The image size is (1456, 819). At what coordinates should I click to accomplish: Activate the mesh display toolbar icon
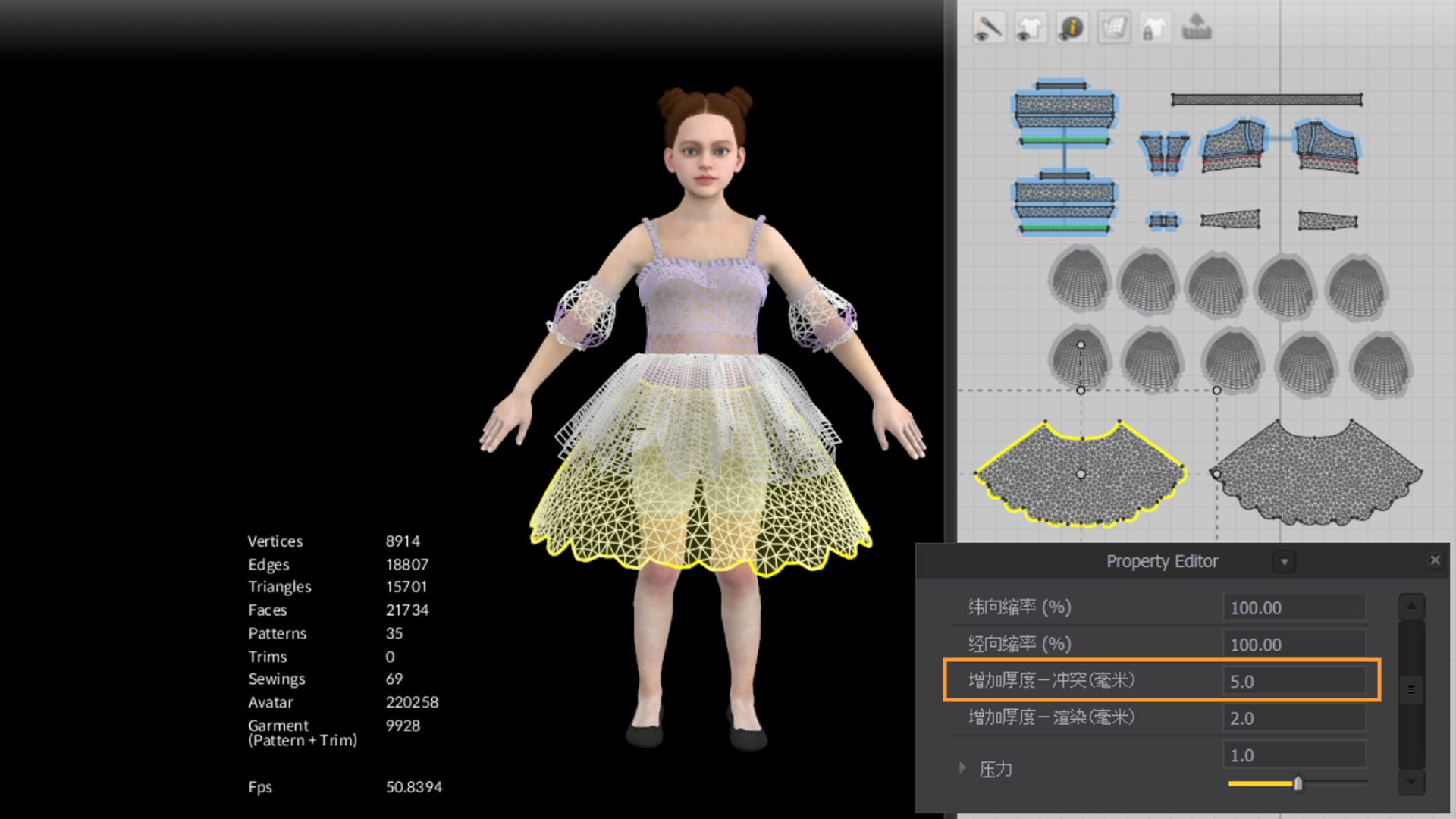click(1113, 27)
